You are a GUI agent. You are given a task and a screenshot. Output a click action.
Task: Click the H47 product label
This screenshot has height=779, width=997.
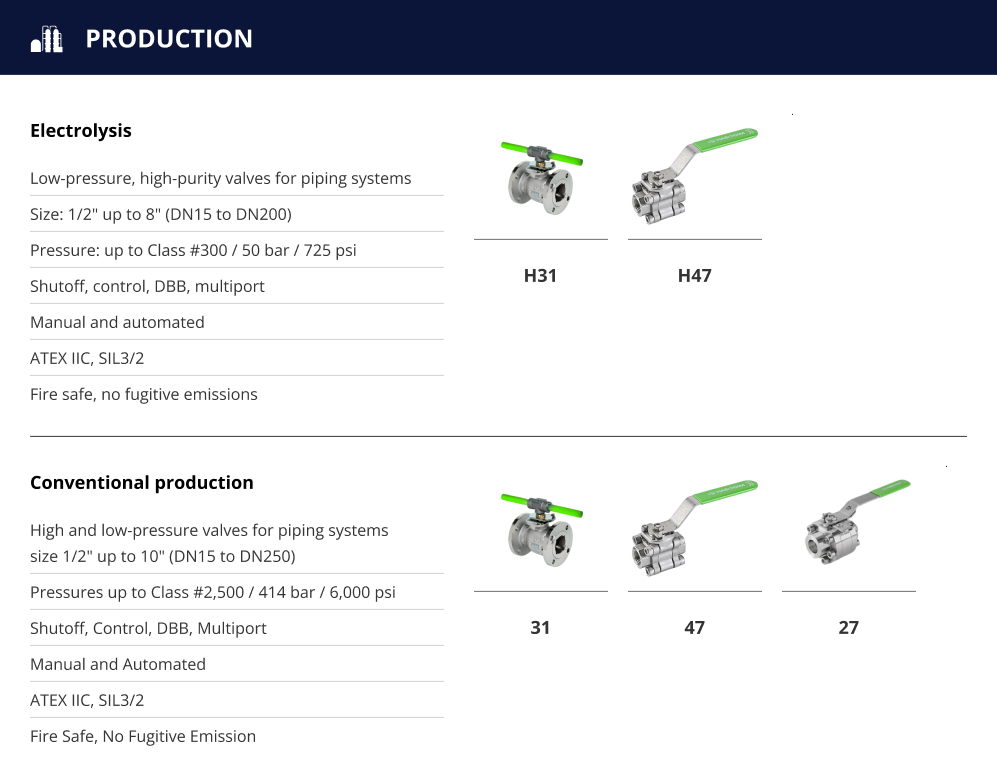[694, 276]
